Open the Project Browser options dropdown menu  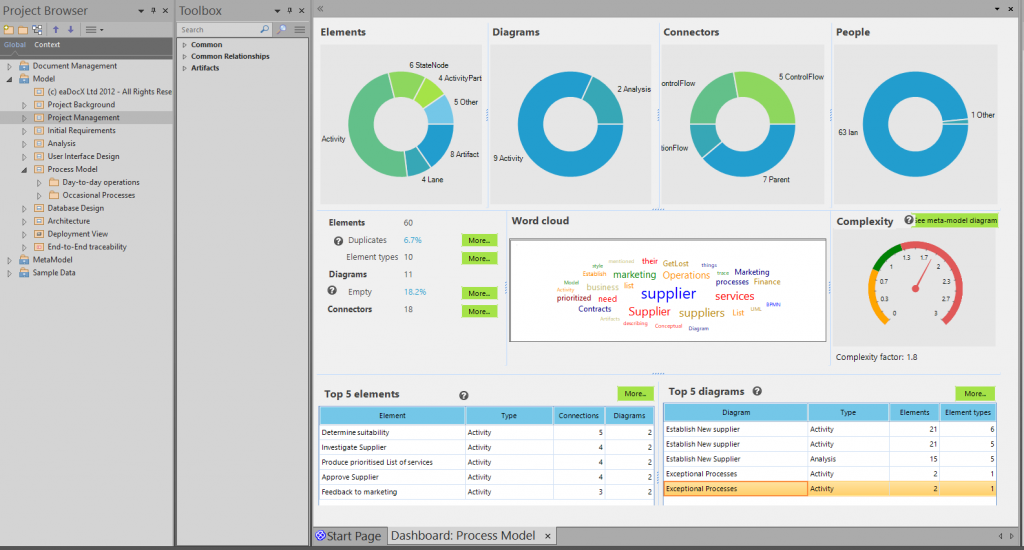95,30
